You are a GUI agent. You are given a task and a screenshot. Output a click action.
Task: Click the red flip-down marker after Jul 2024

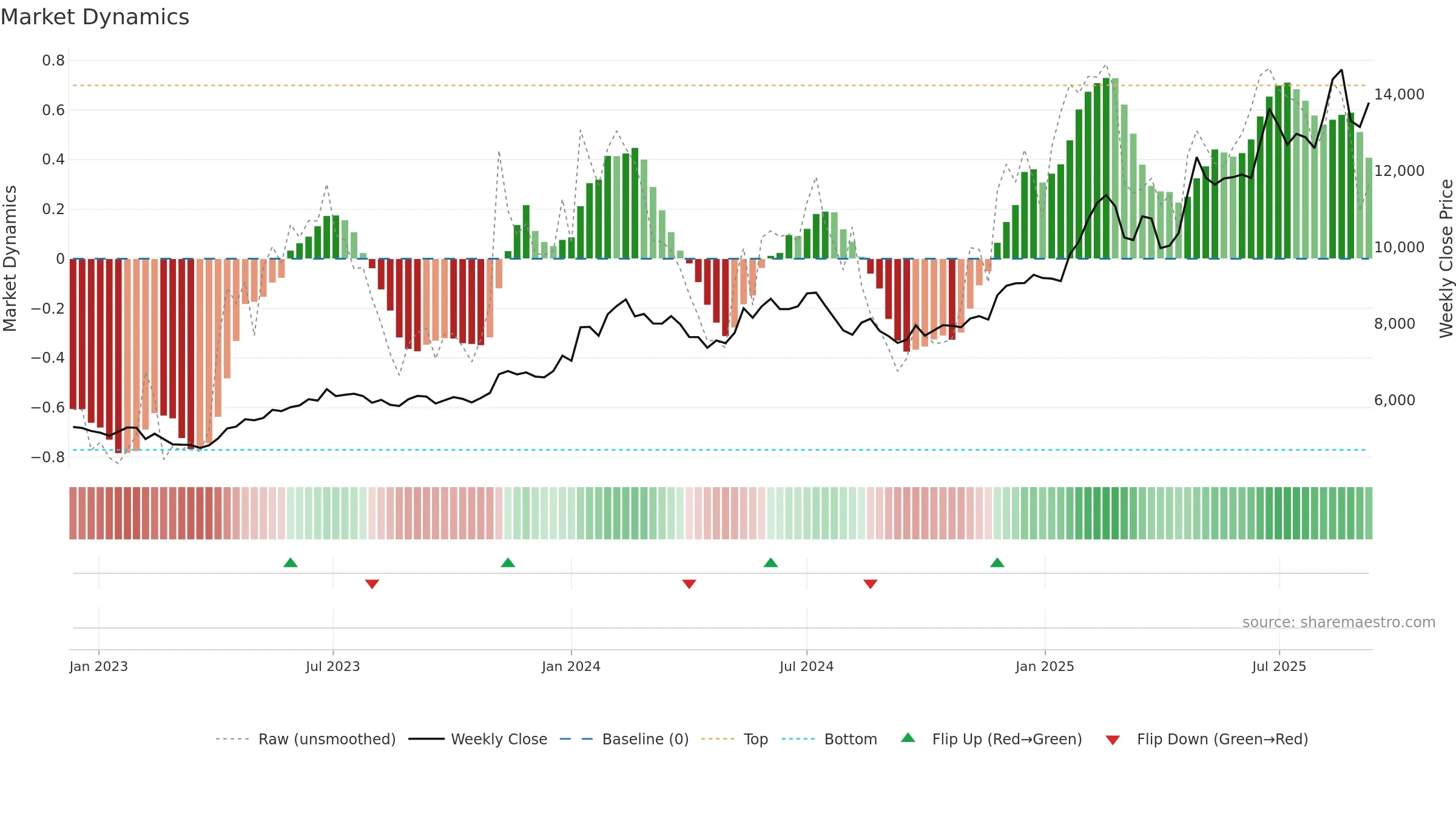pyautogui.click(x=871, y=584)
